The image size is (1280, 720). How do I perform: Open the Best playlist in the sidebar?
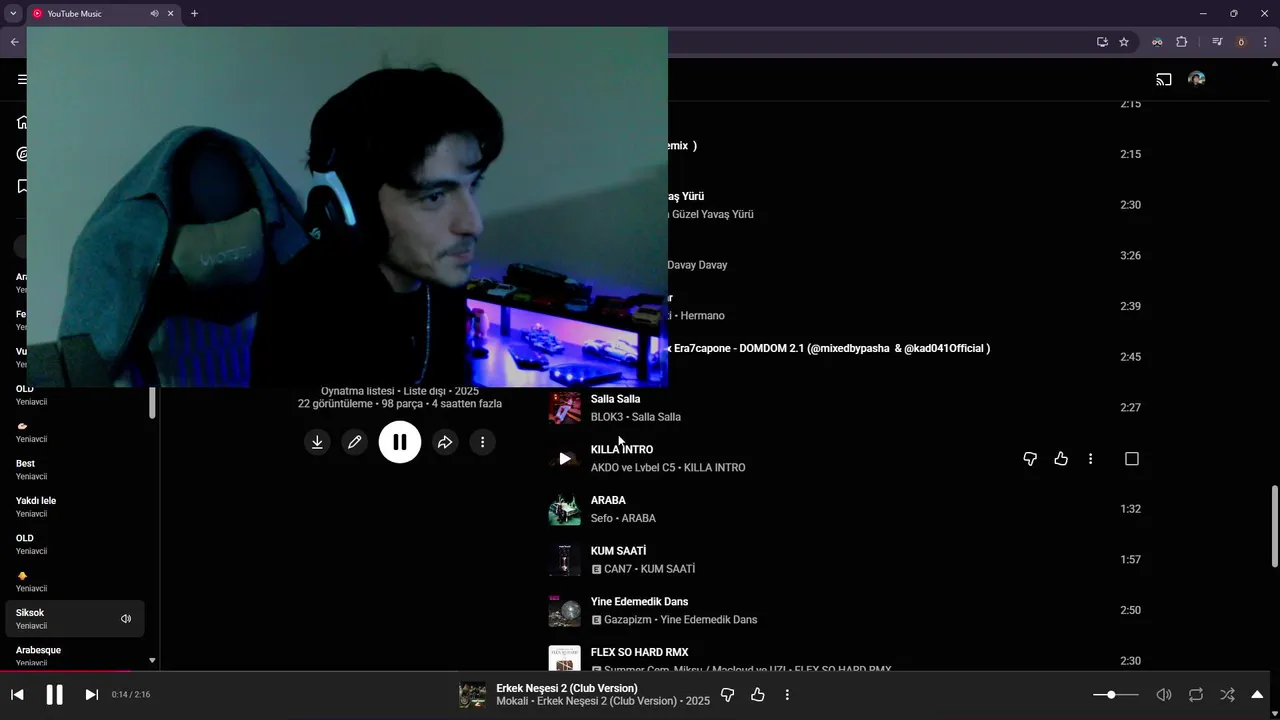click(75, 470)
